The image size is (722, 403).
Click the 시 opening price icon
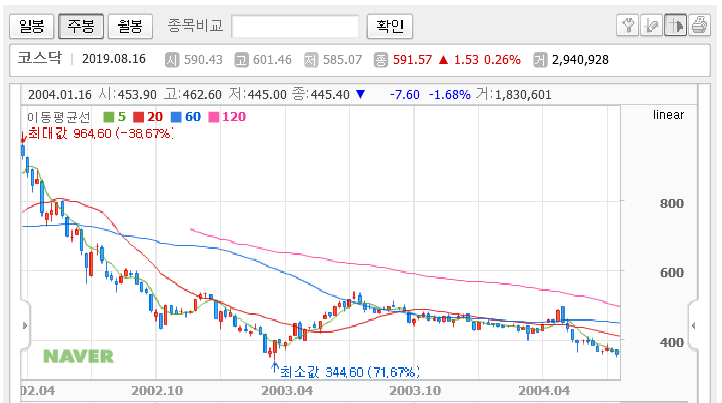172,60
